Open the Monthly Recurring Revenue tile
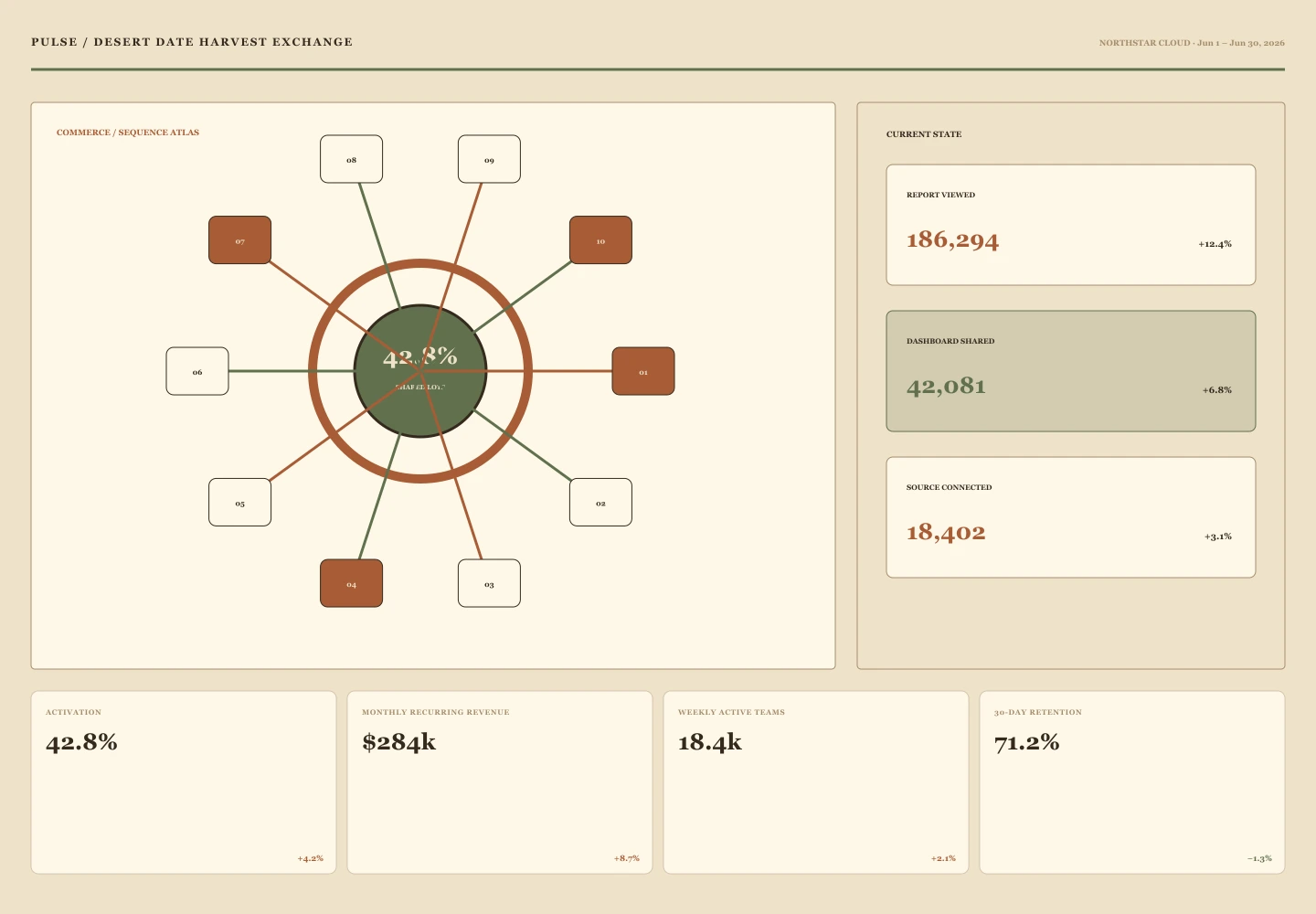This screenshot has width=1316, height=914. [500, 782]
